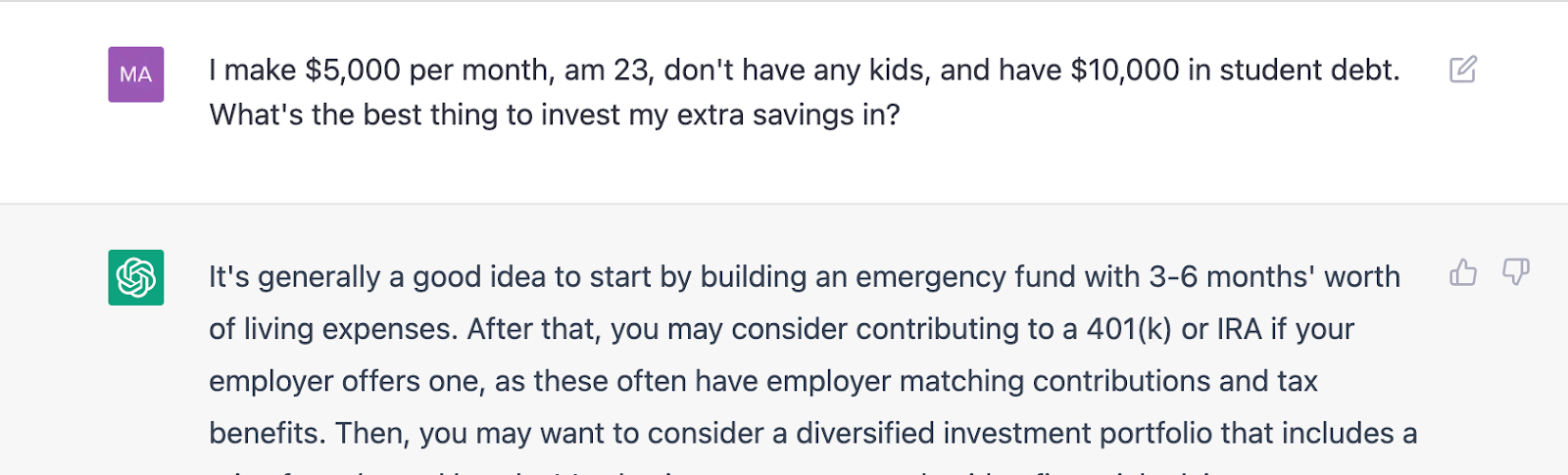This screenshot has height=475, width=1568.
Task: Click the words "tax" at line end
Action: [x=1298, y=381]
